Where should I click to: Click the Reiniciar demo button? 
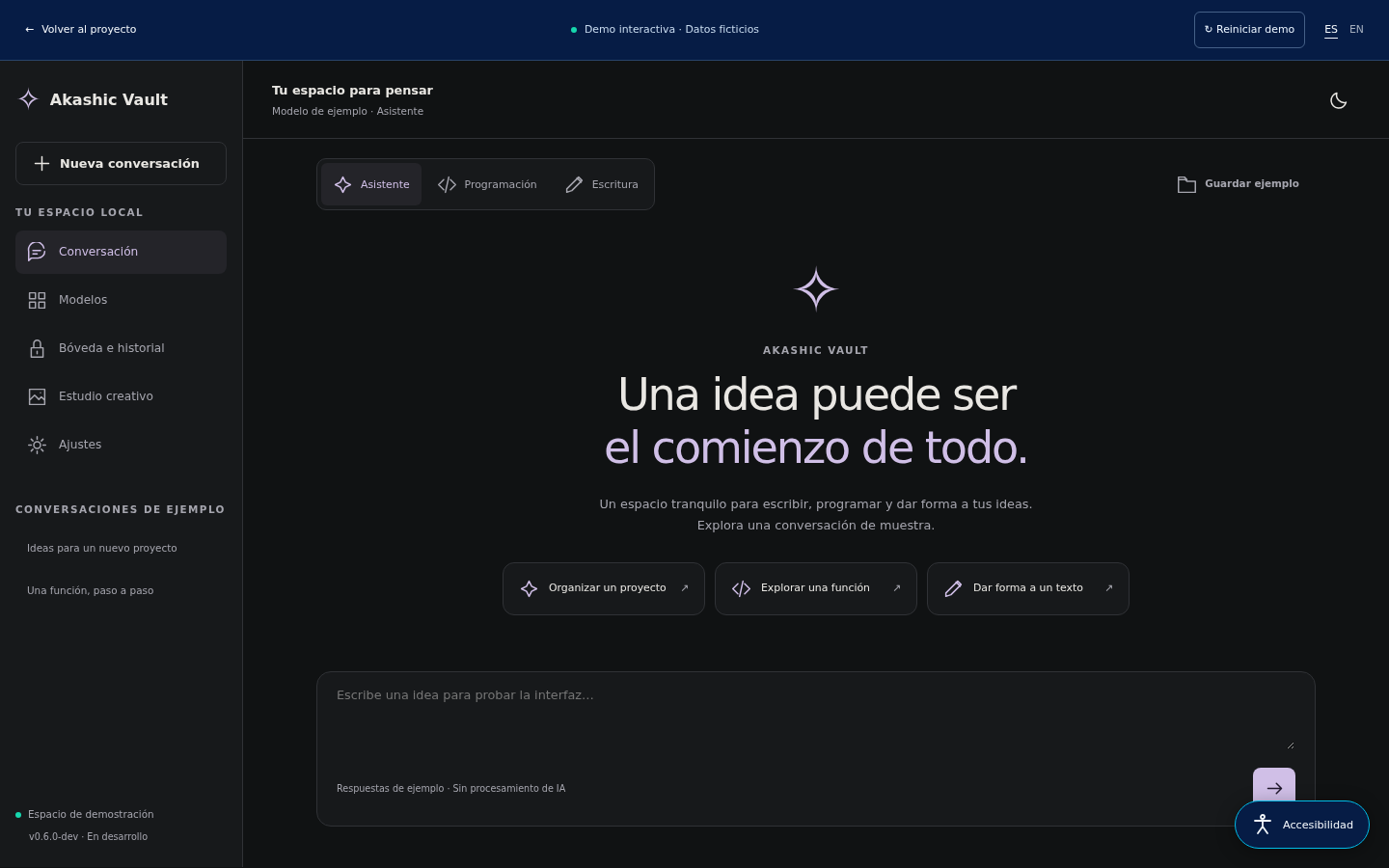coord(1249,30)
